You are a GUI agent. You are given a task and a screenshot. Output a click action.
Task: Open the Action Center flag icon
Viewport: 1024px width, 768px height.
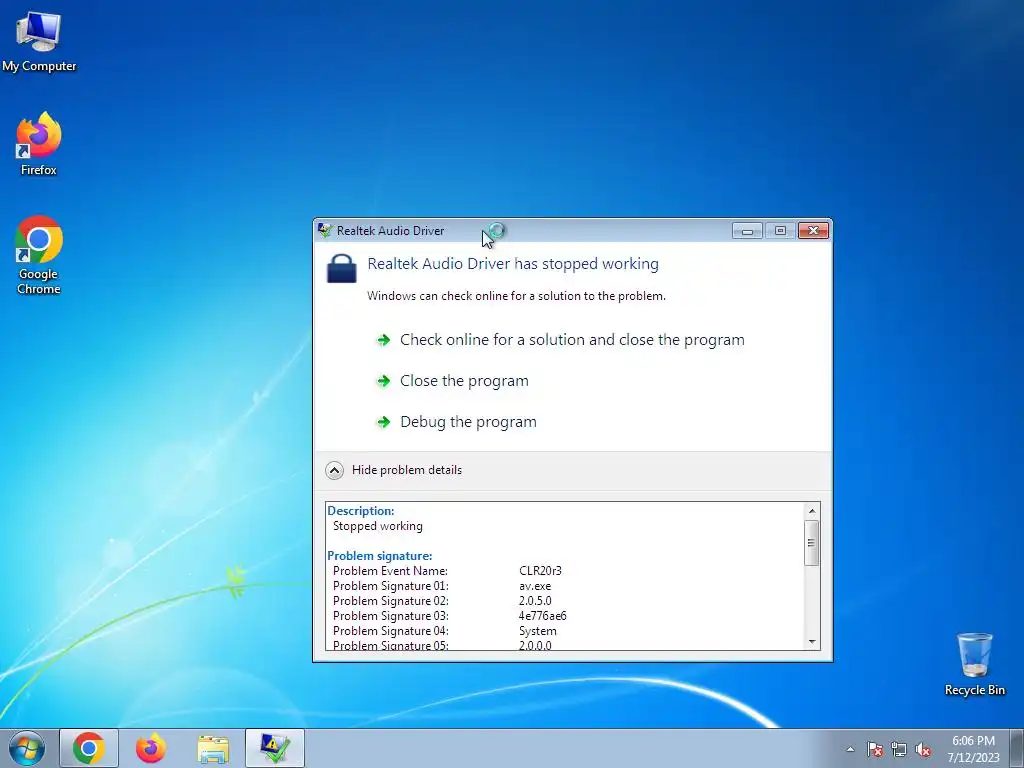874,749
